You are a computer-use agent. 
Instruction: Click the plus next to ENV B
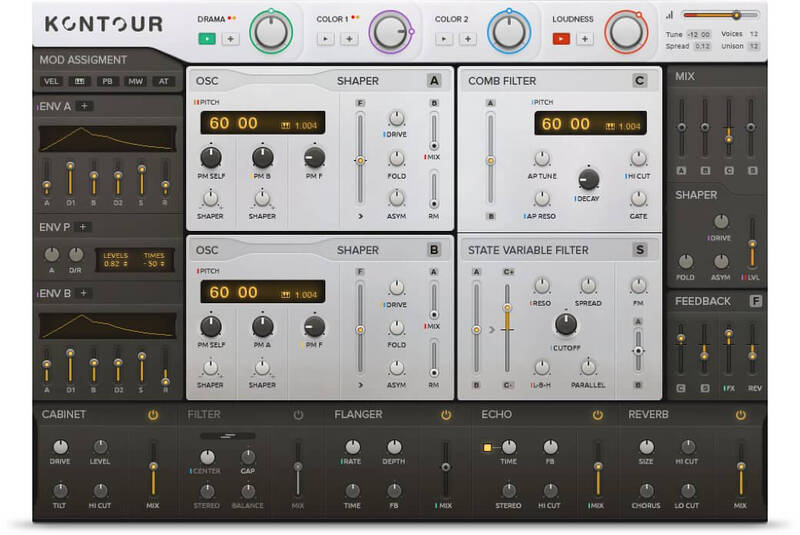84,293
